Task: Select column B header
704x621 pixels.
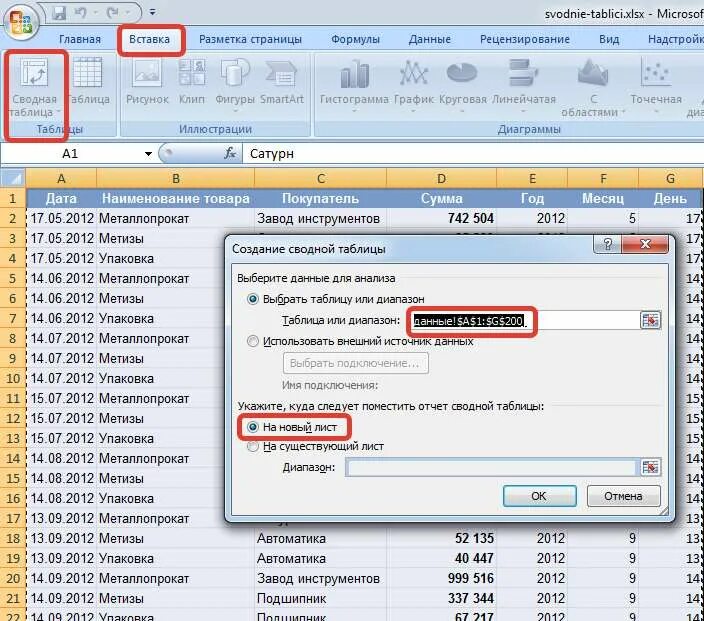Action: [x=176, y=179]
